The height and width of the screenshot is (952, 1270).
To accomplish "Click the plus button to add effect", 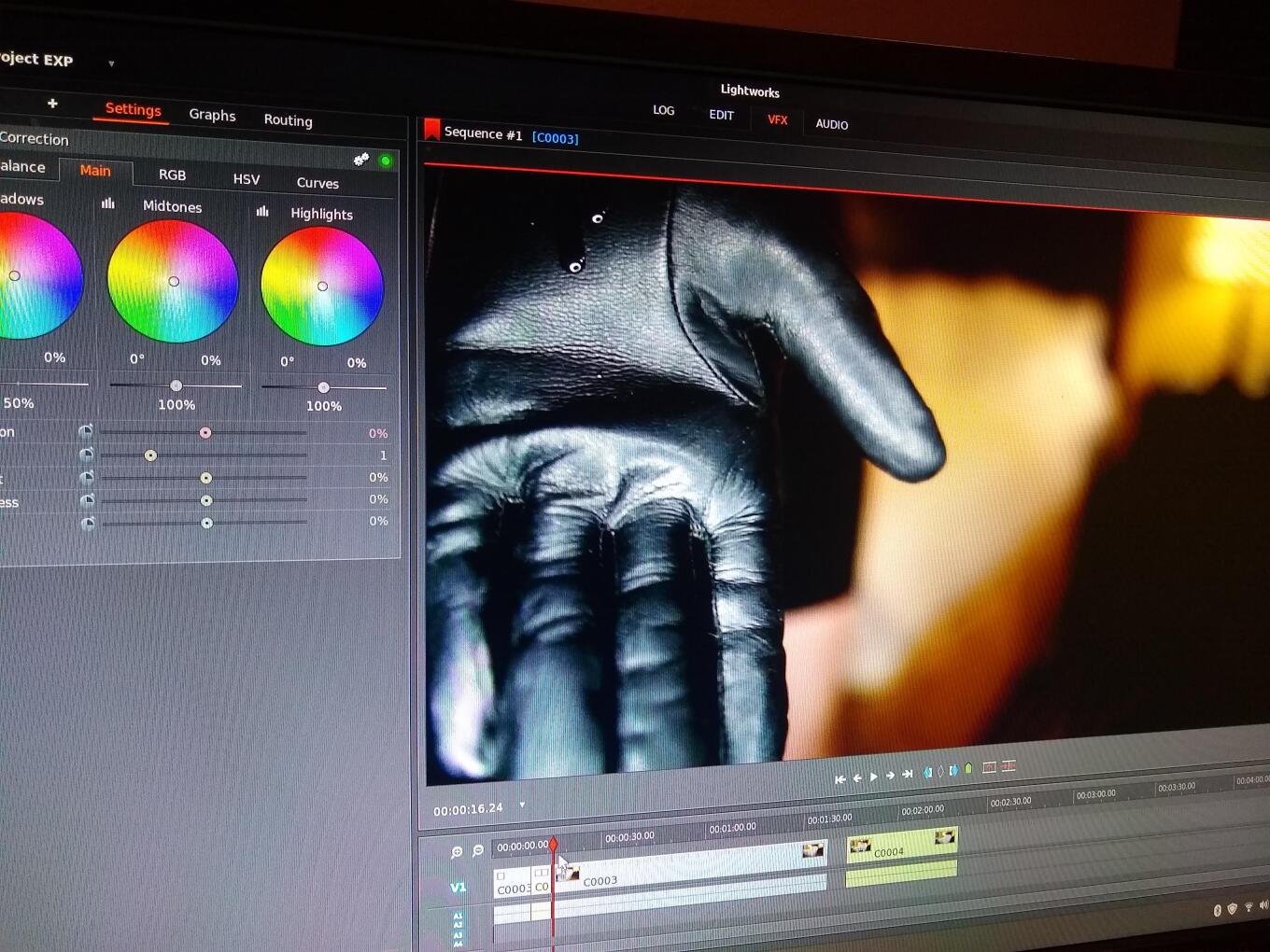I will tap(52, 103).
